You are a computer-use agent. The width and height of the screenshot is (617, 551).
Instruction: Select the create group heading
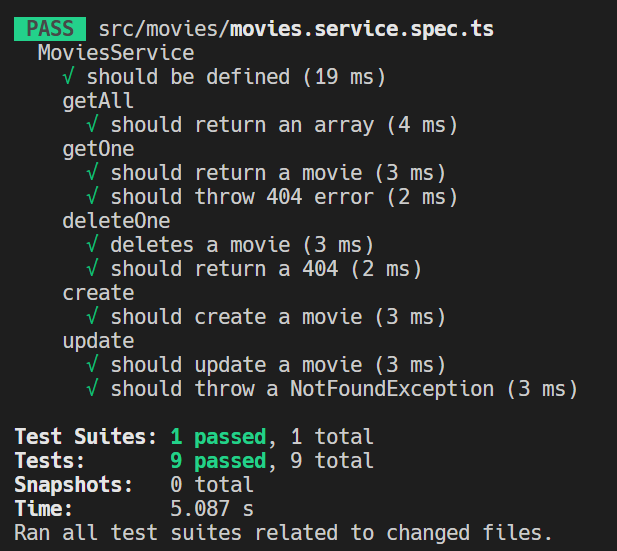(98, 293)
